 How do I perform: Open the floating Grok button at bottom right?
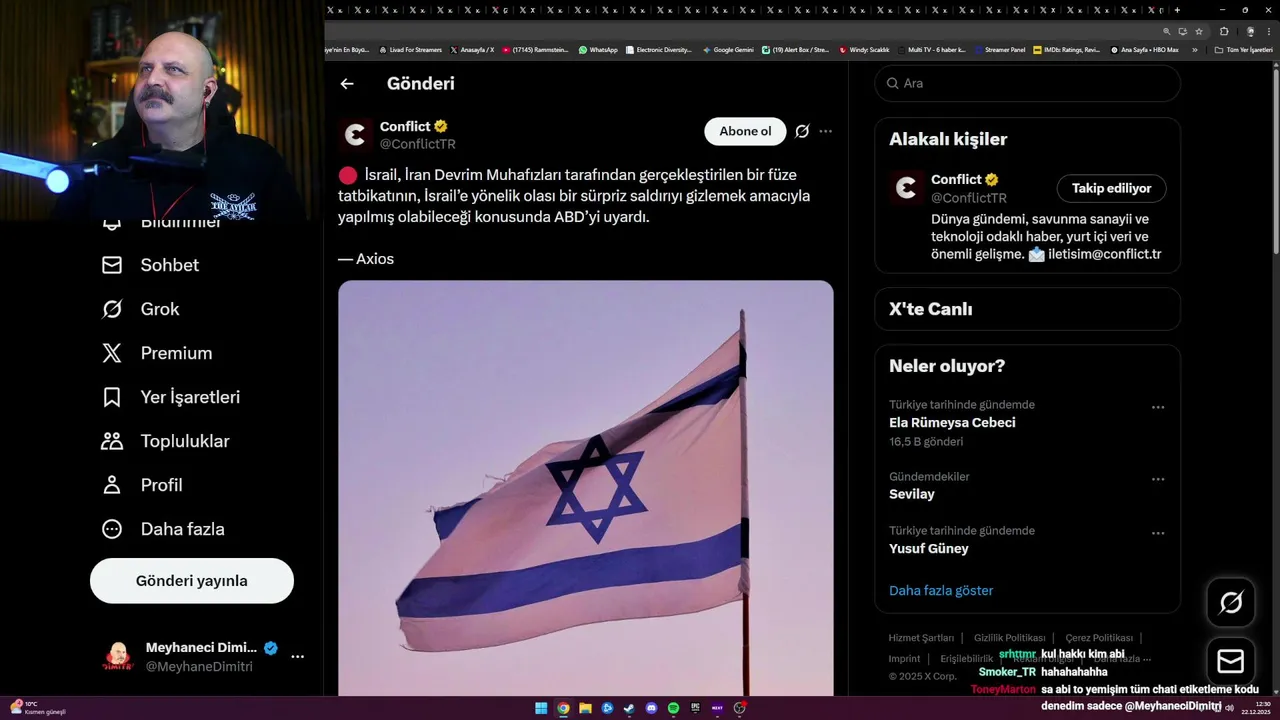tap(1231, 602)
